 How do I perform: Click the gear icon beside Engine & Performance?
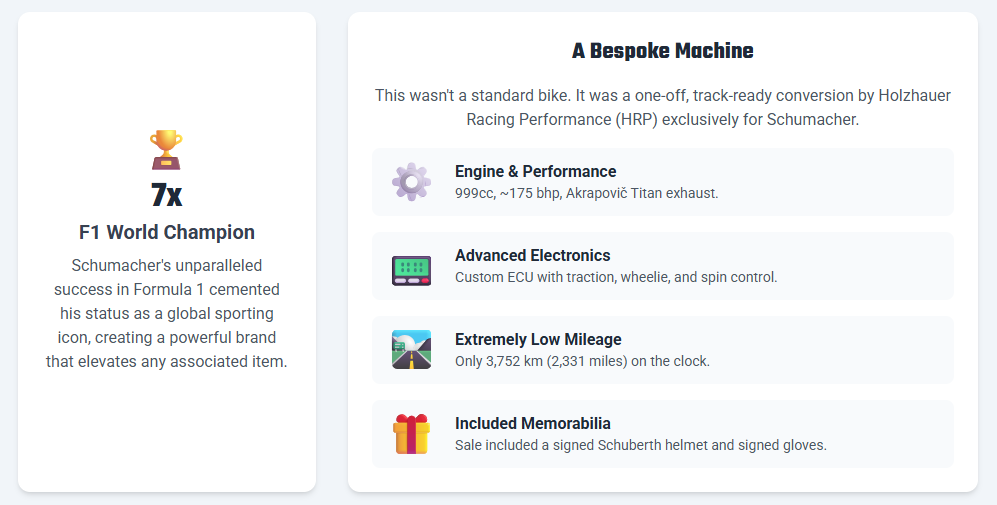[411, 182]
